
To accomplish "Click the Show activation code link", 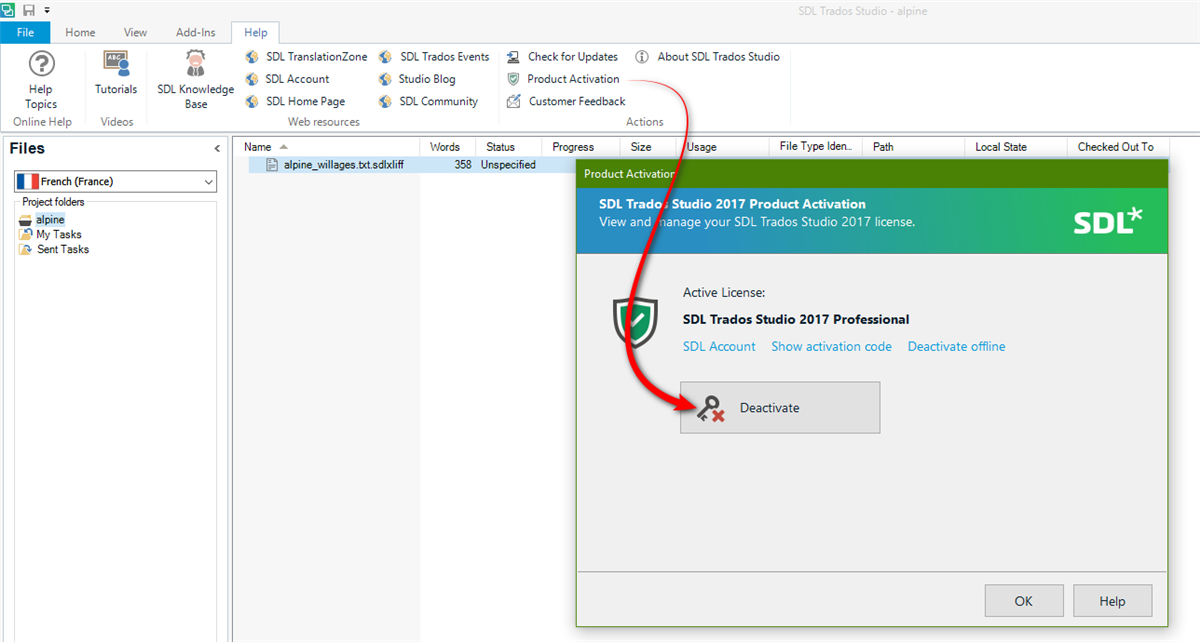I will pos(831,346).
